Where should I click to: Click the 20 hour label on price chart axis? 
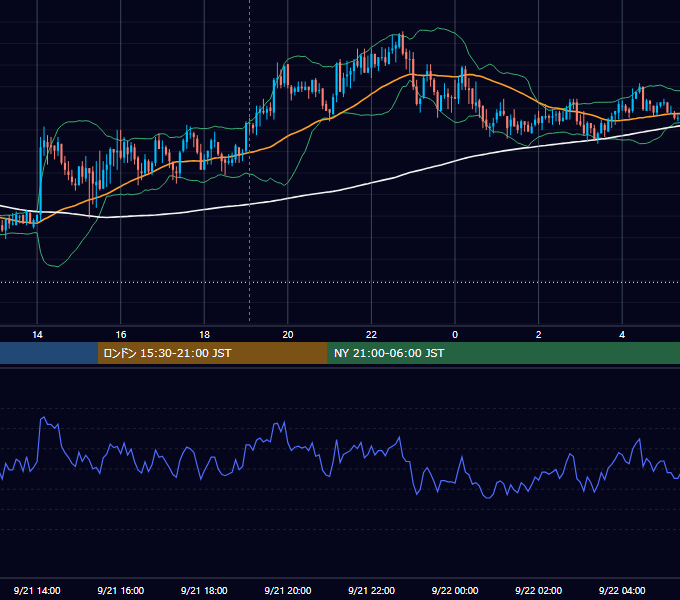(x=288, y=335)
